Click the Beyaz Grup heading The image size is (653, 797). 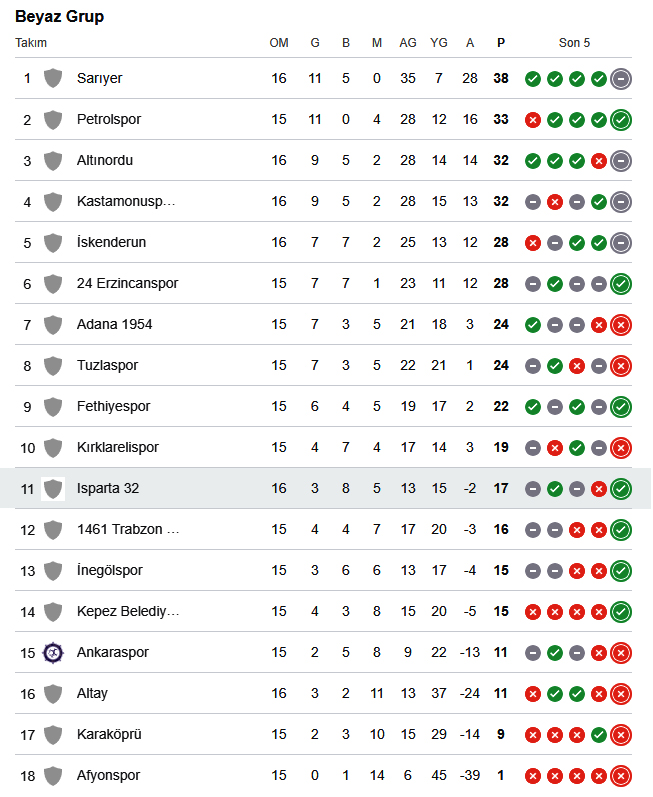tap(59, 16)
